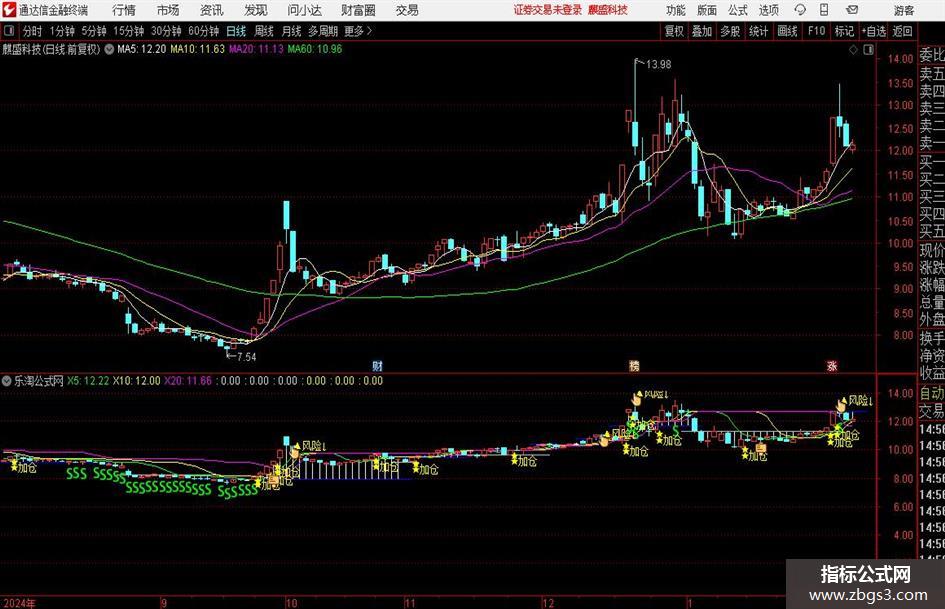945x609 pixels.
Task: Click the 榜 marker on main chart
Action: (x=634, y=365)
